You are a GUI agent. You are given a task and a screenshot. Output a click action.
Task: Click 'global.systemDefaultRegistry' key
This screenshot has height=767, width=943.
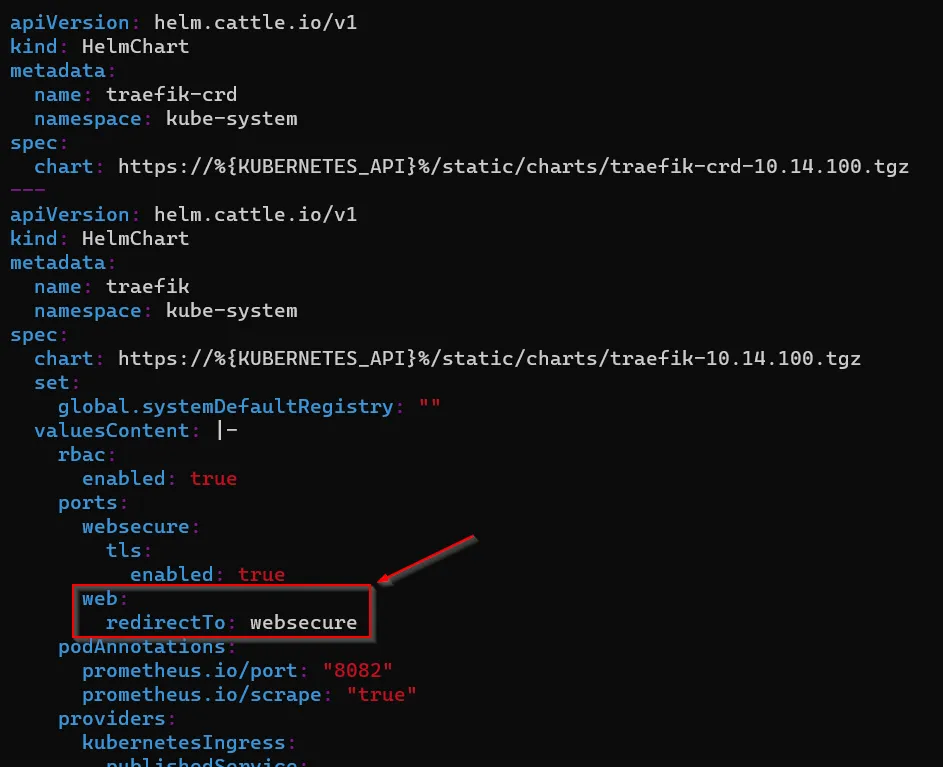226,407
